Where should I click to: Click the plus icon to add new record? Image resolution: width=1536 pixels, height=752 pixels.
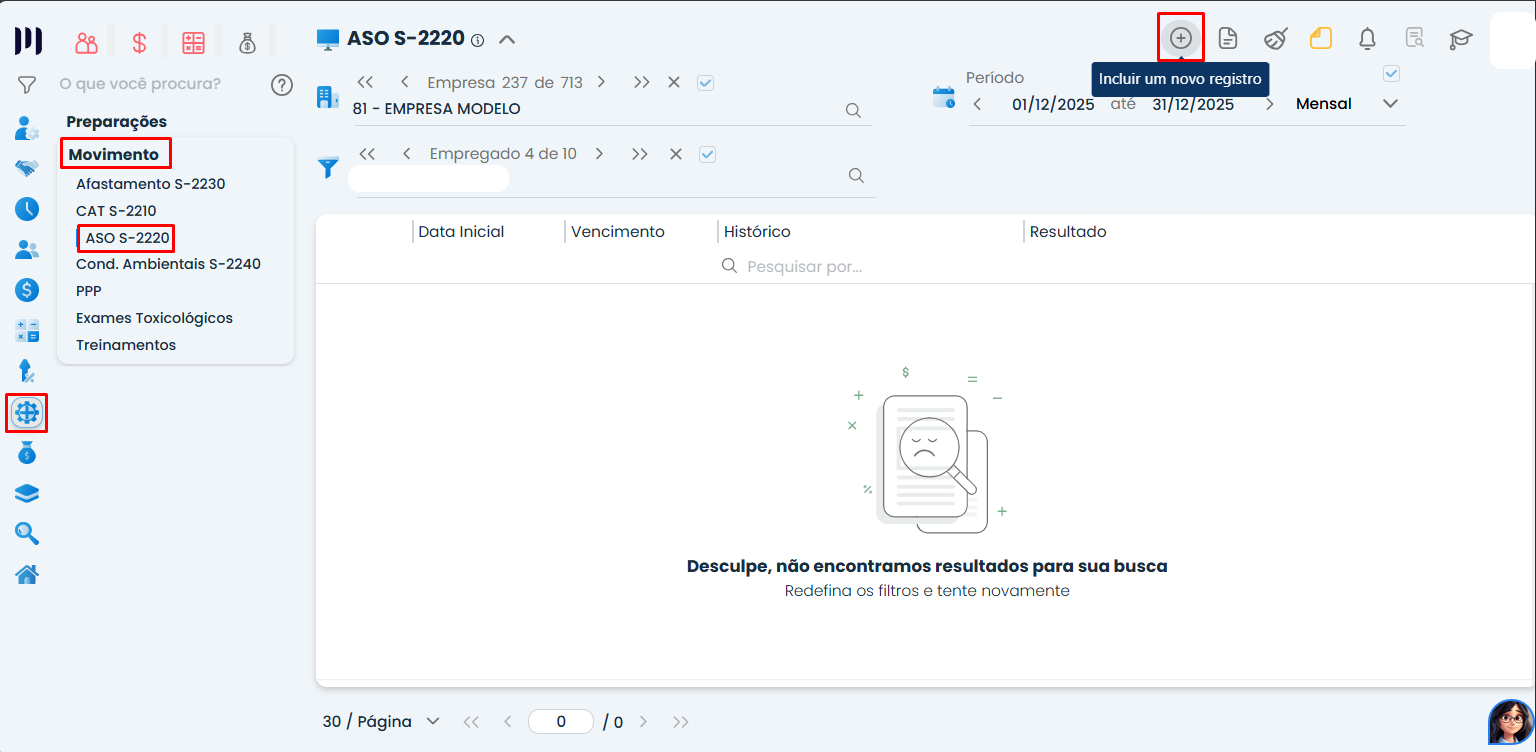coord(1181,38)
